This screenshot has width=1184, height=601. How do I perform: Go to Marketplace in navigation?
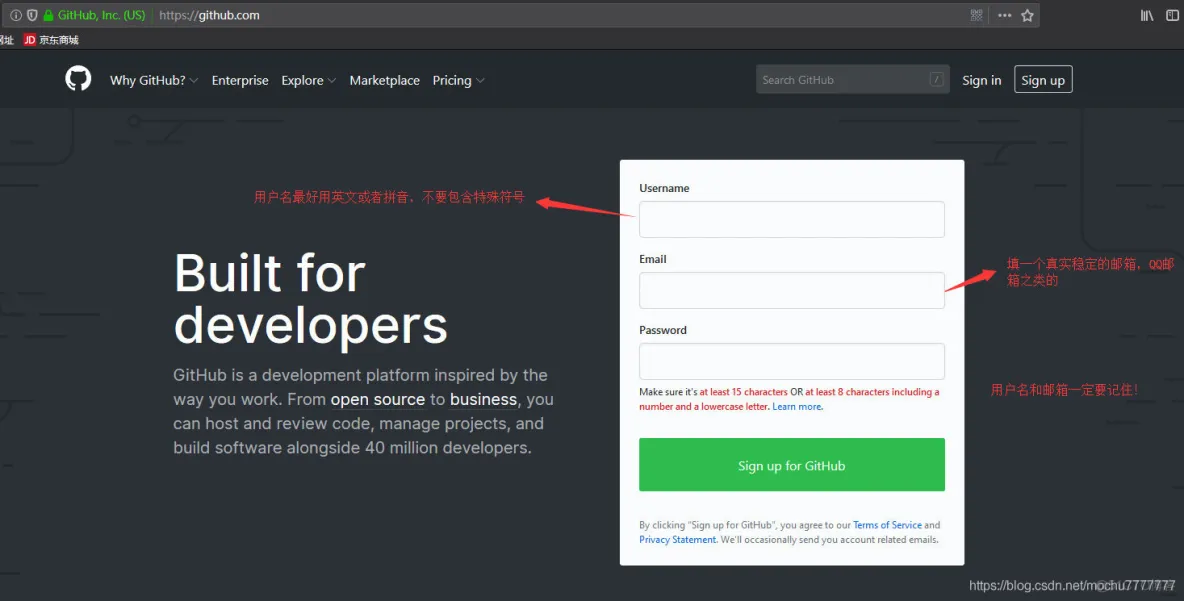coord(384,80)
